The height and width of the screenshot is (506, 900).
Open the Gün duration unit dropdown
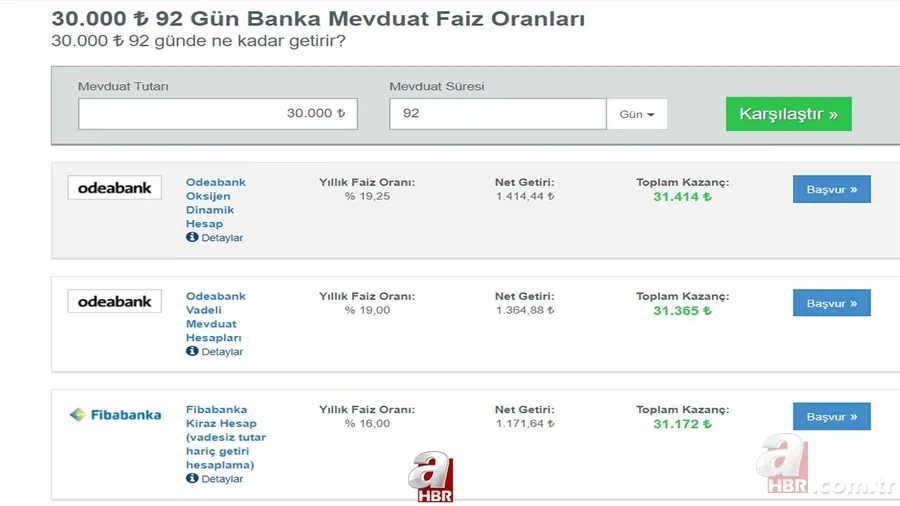(637, 114)
